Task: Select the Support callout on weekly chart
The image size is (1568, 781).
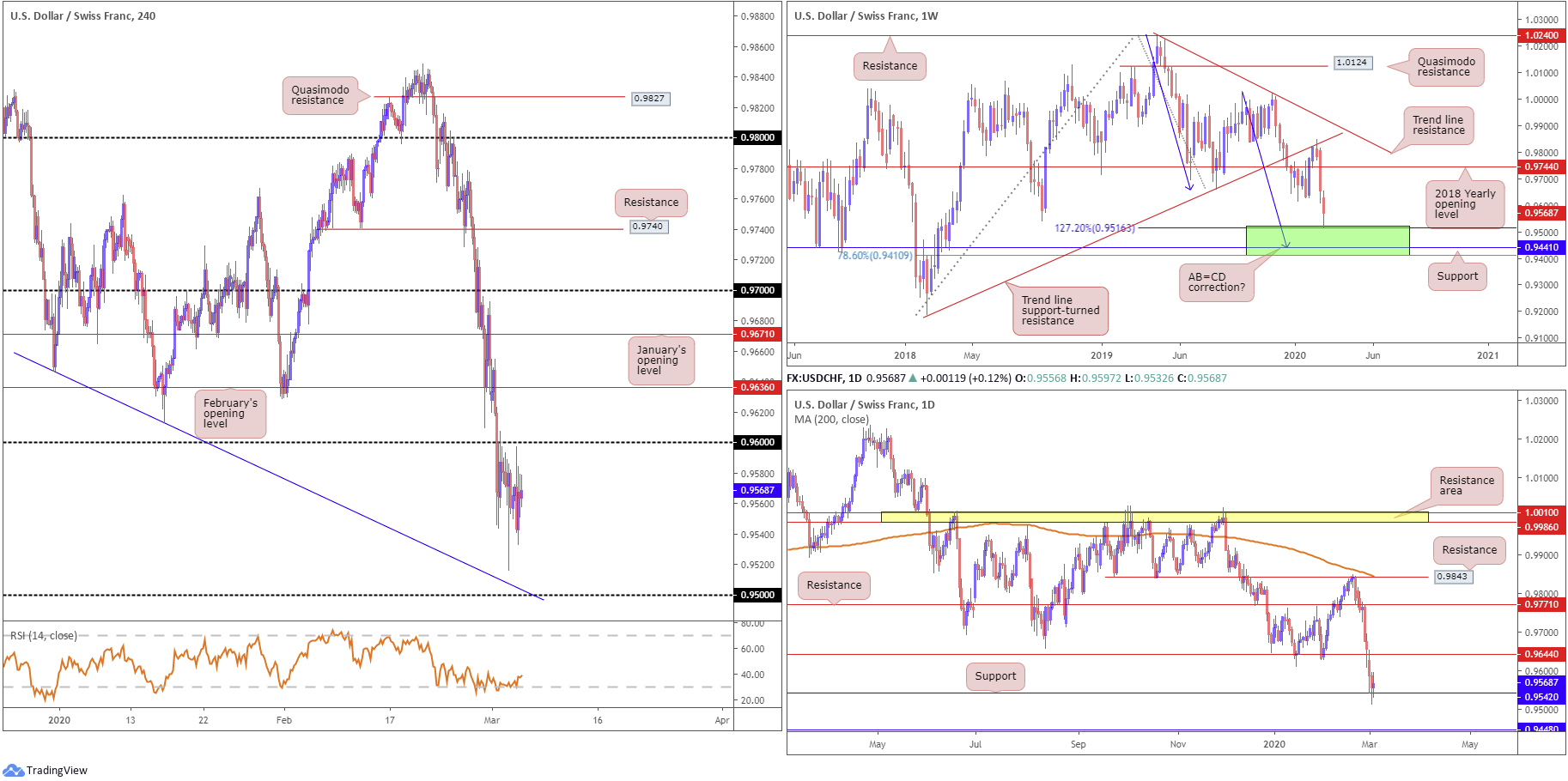Action: coord(1457,276)
